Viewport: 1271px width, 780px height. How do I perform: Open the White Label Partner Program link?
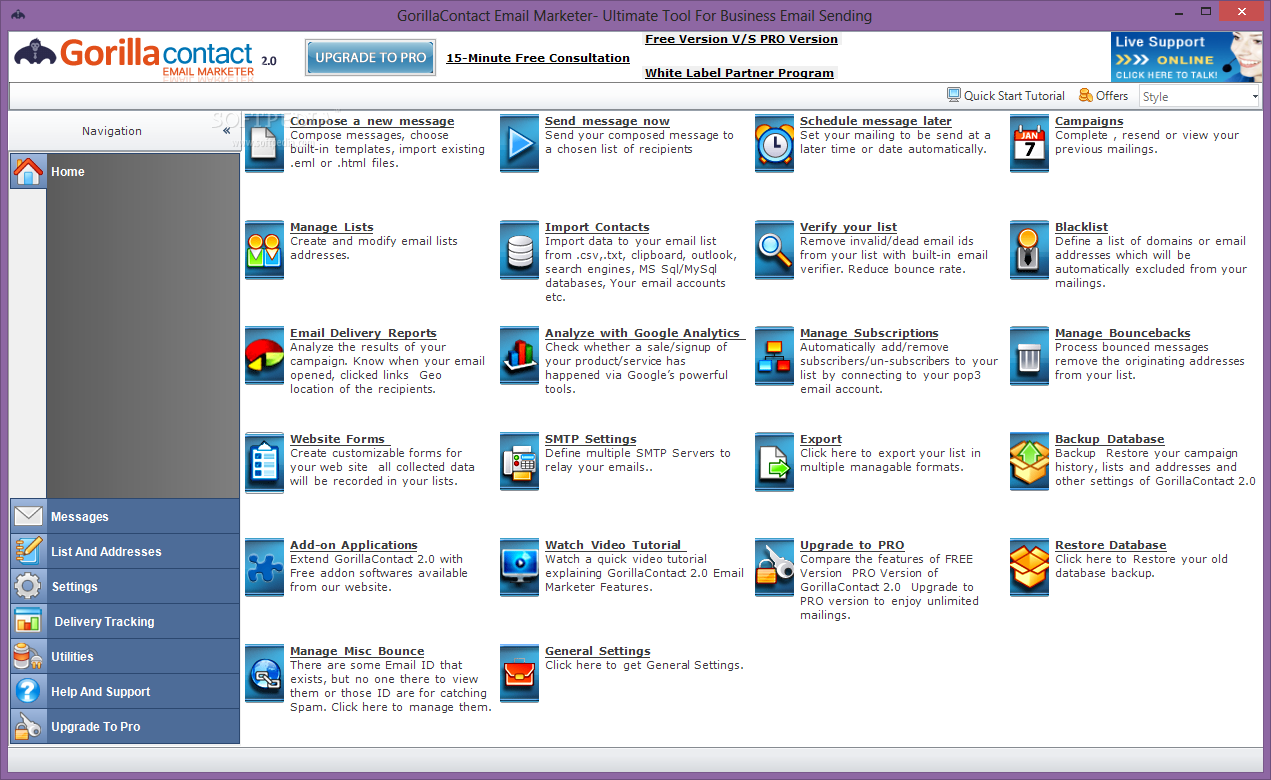click(x=739, y=73)
